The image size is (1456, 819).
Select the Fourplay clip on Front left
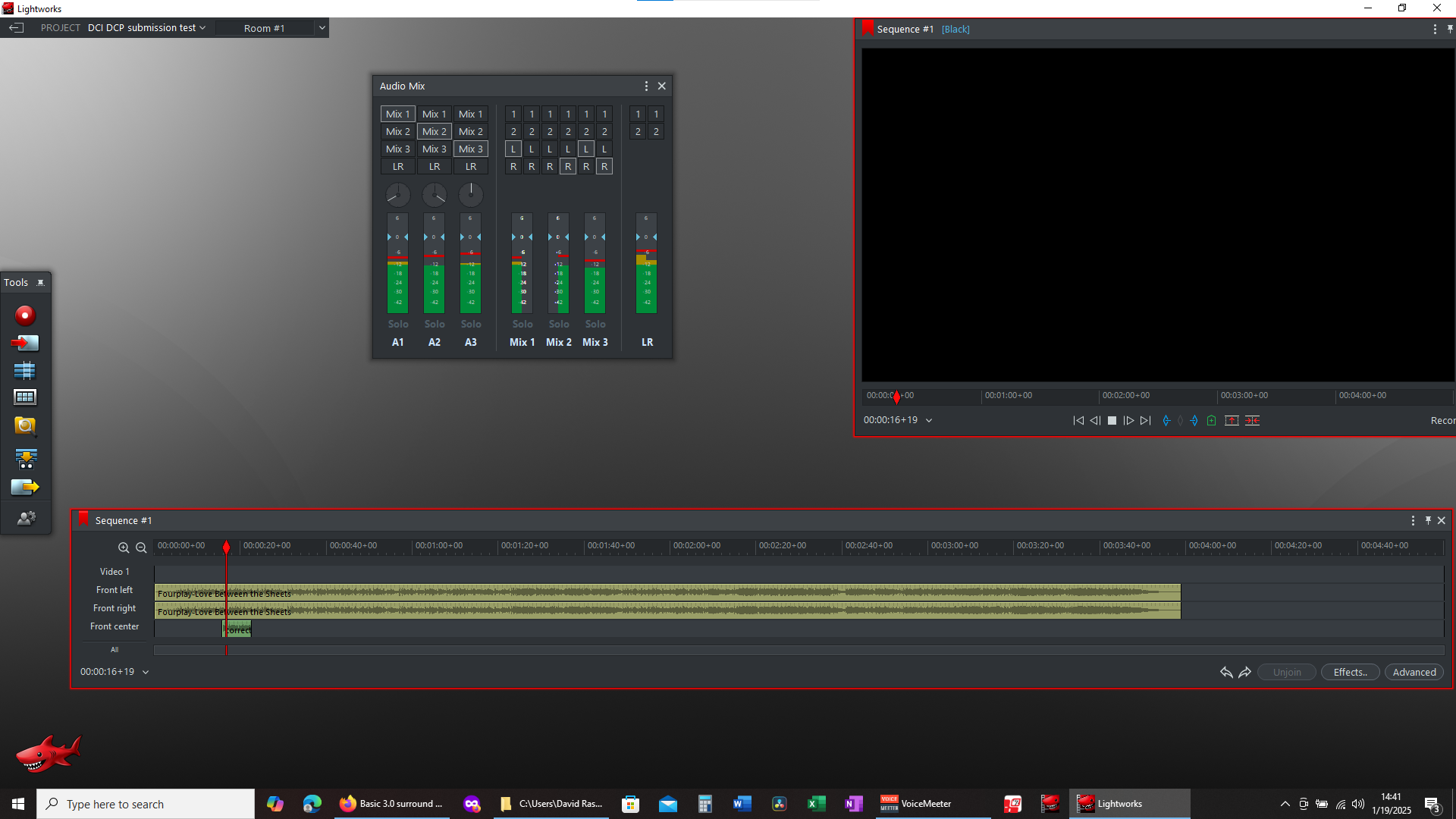click(667, 592)
